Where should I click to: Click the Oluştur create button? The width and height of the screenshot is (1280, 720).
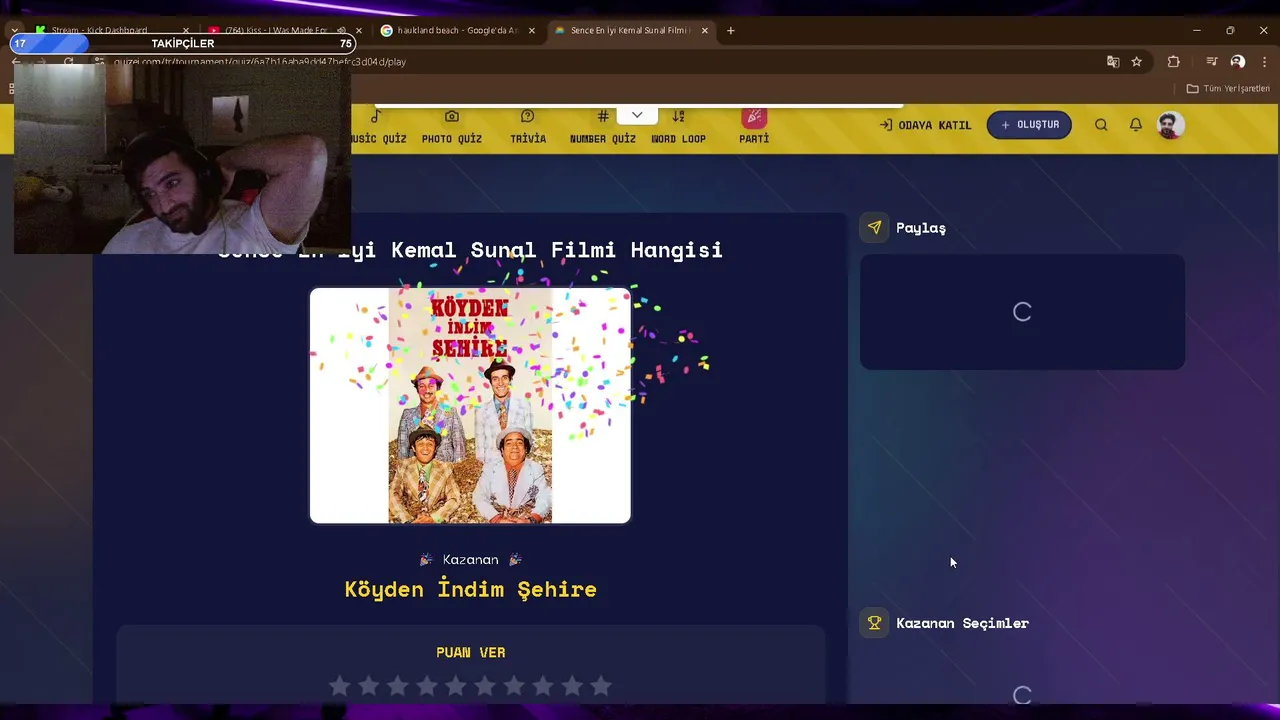click(x=1029, y=125)
